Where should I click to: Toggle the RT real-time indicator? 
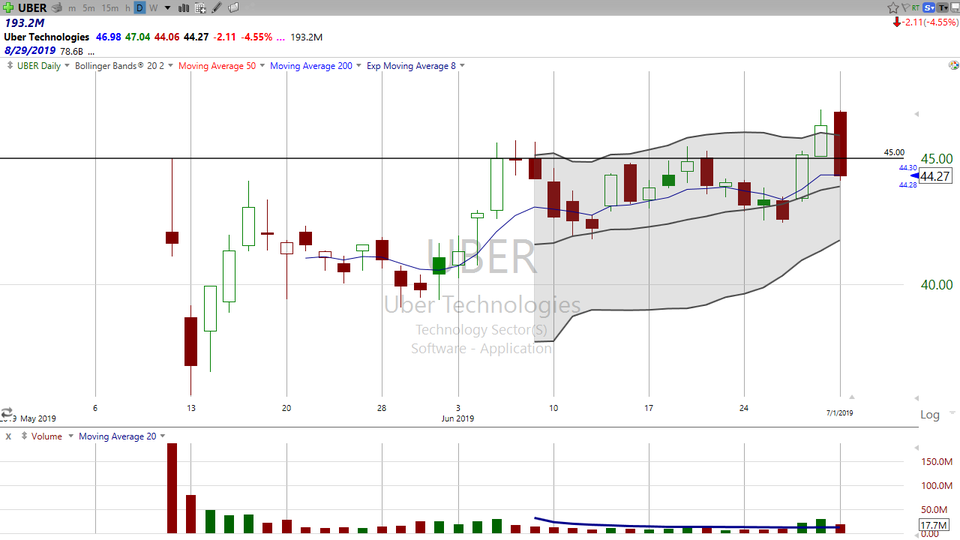pos(916,8)
